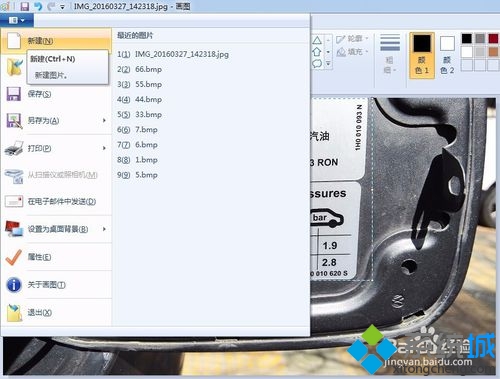The width and height of the screenshot is (500, 379).
Task: Click the Undo arrow in quick access toolbar
Action: (38, 6)
